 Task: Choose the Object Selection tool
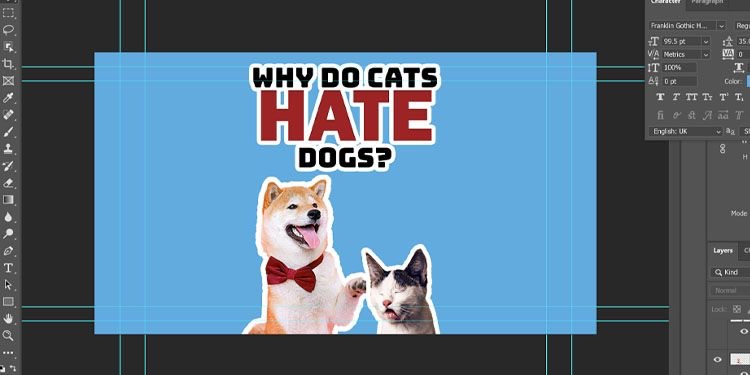[x=8, y=47]
